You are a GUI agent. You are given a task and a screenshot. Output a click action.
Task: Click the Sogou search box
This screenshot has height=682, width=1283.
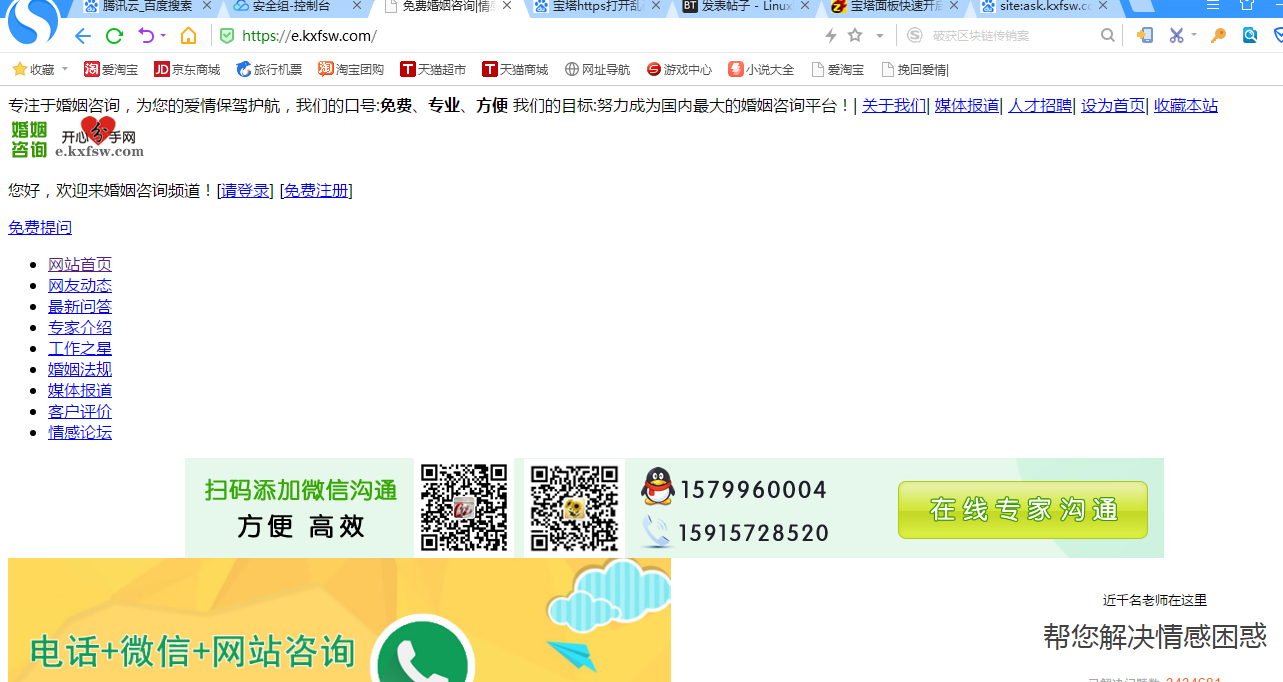click(1010, 36)
